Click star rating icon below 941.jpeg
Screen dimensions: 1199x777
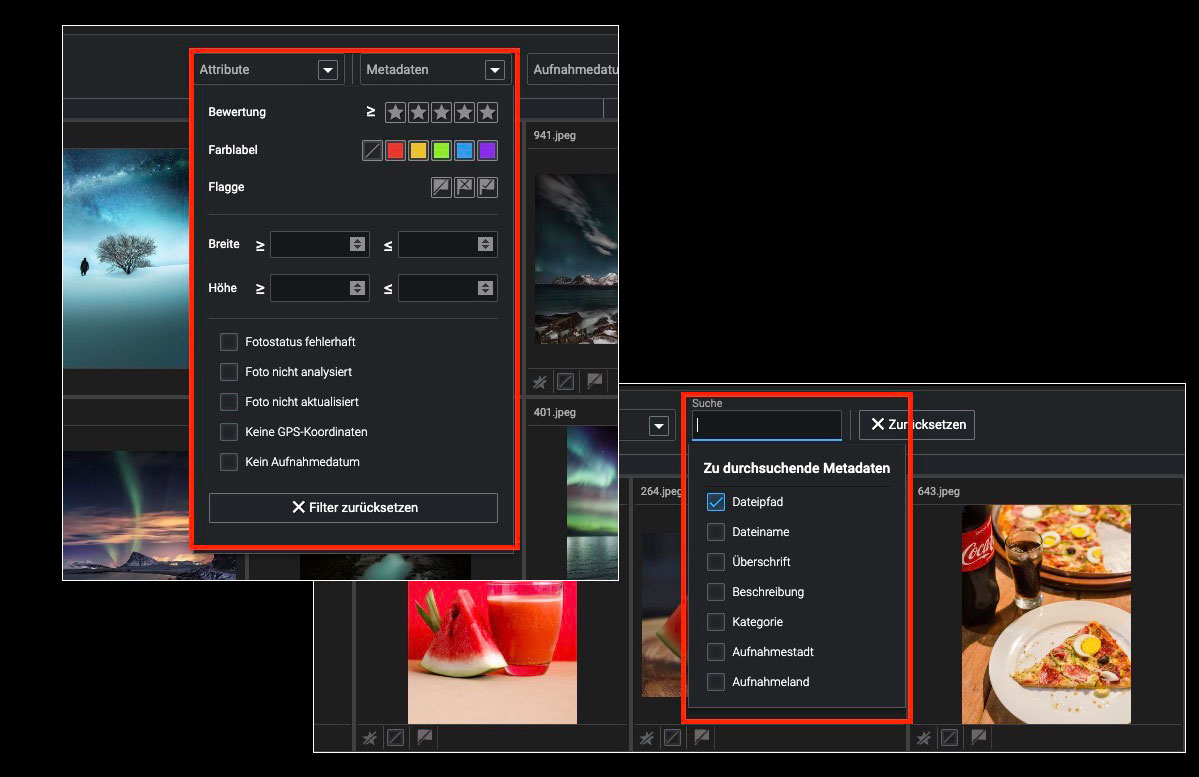coord(541,381)
